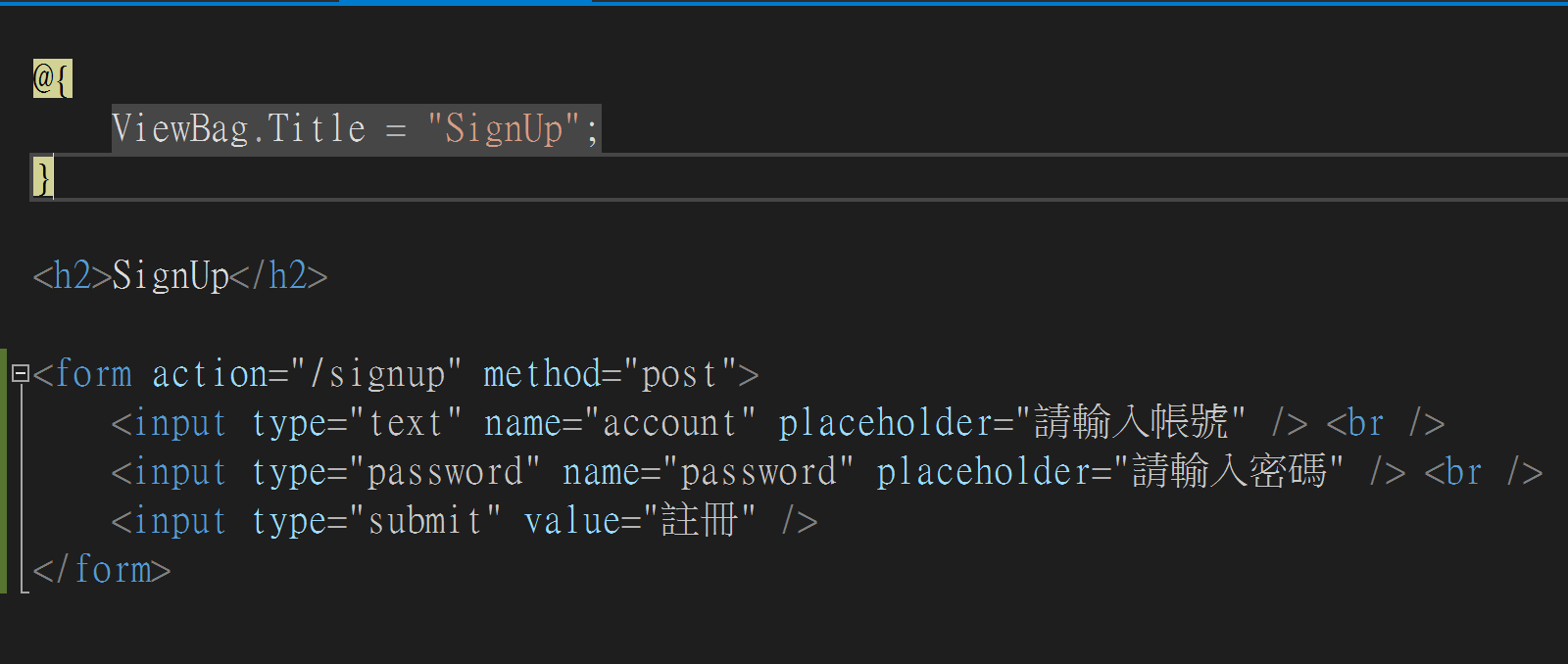Place cursor on ViewBag.Title
This screenshot has width=1568, height=664.
[x=238, y=129]
